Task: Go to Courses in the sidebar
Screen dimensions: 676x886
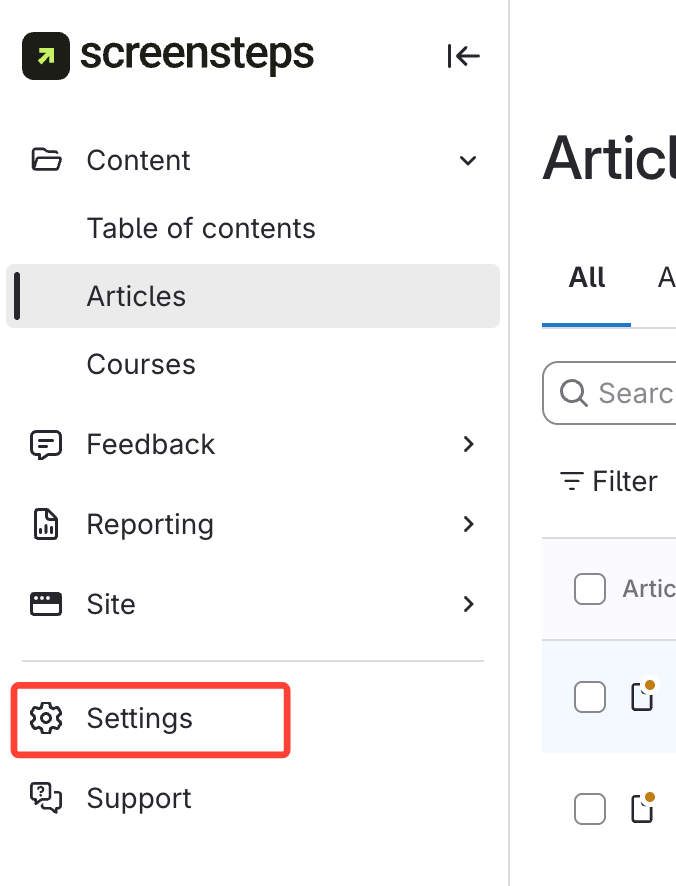Action: 141,364
